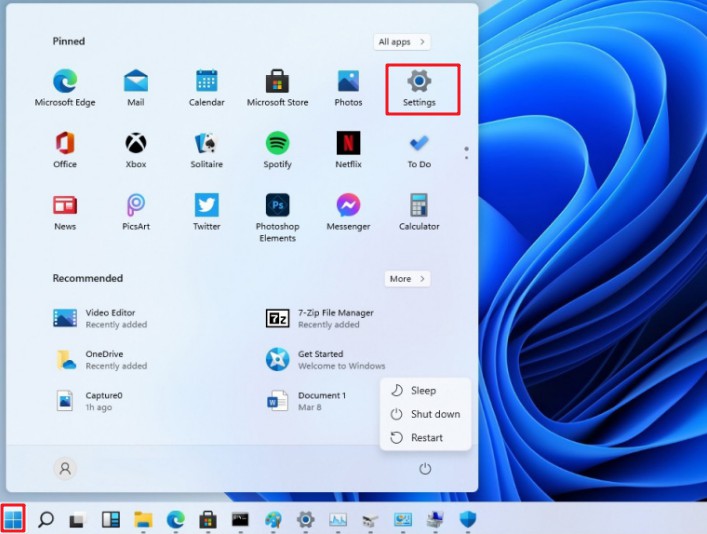Open the Messenger app

point(348,212)
